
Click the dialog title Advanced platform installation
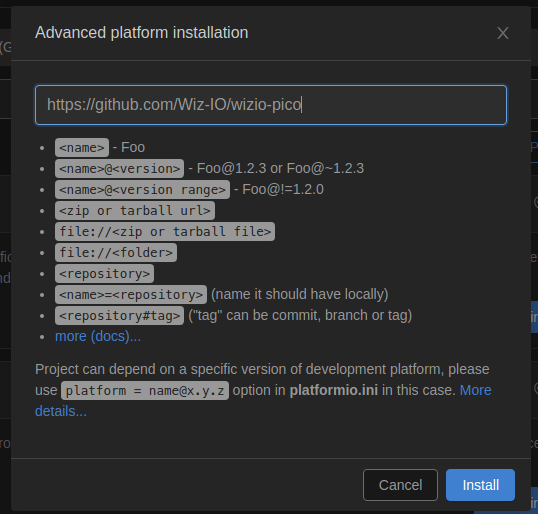point(141,33)
